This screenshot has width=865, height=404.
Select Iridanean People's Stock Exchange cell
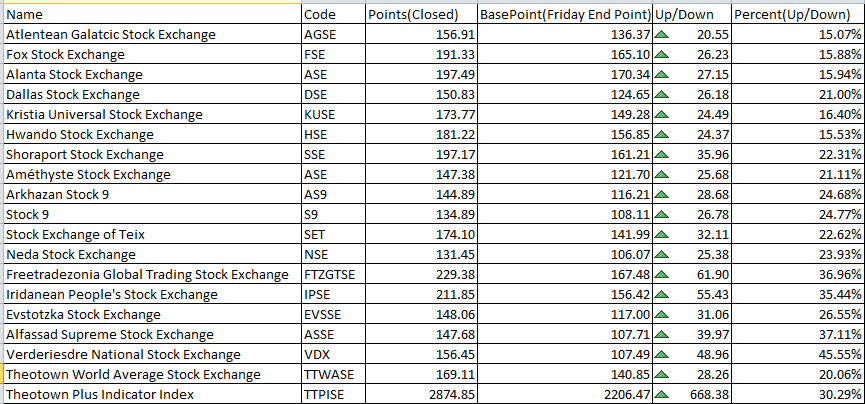point(152,295)
